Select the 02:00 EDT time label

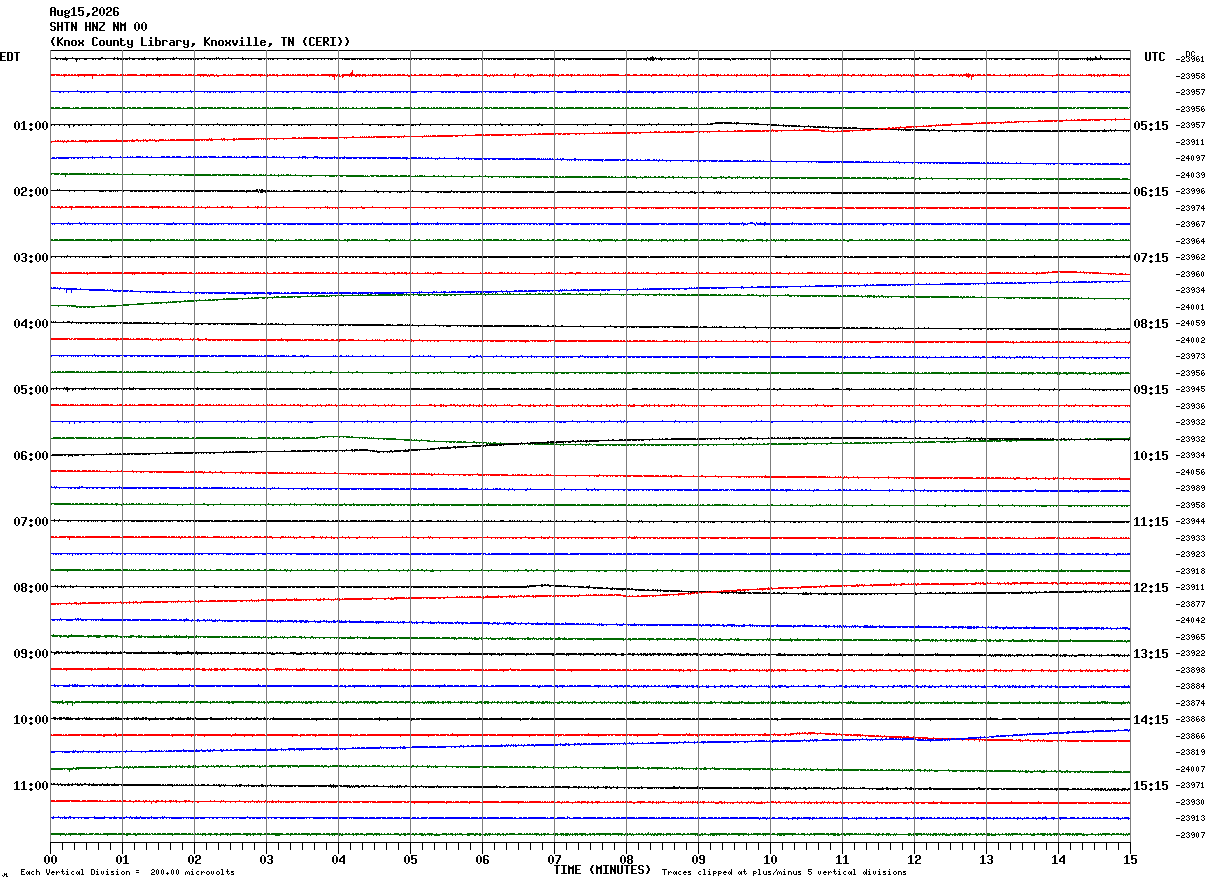31,192
